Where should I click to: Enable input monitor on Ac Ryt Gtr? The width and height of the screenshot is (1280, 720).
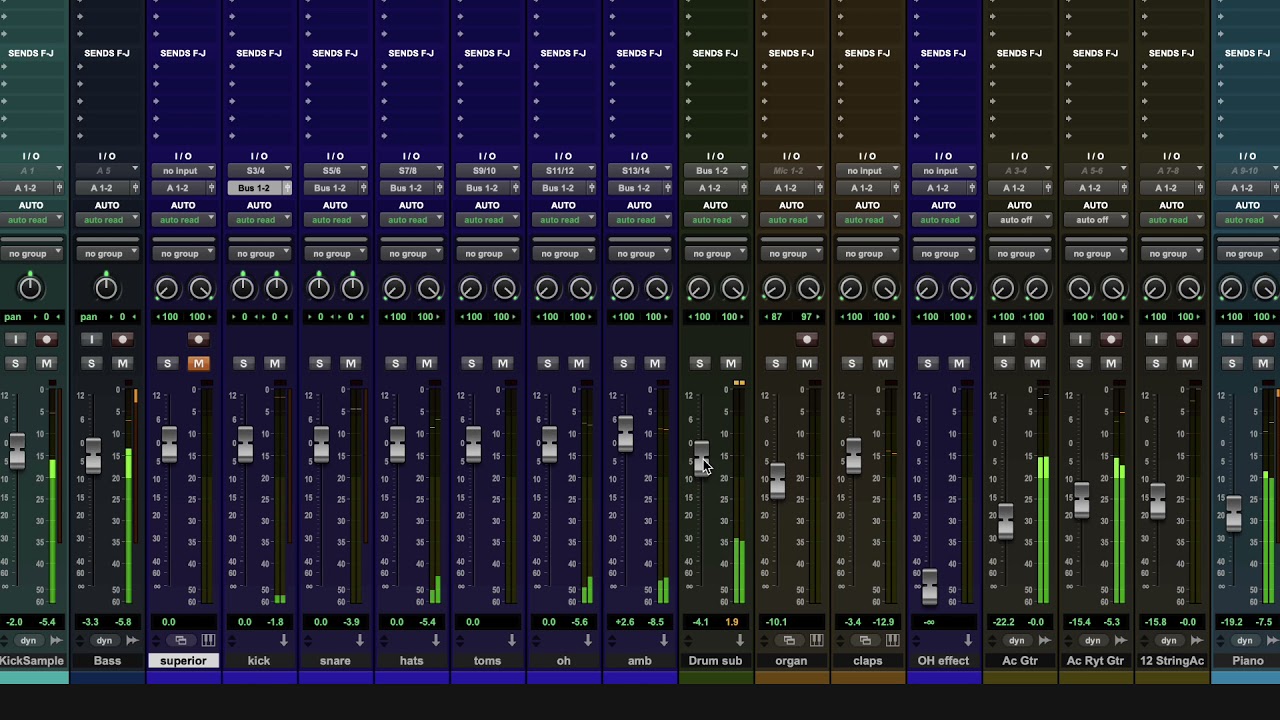coord(1079,340)
